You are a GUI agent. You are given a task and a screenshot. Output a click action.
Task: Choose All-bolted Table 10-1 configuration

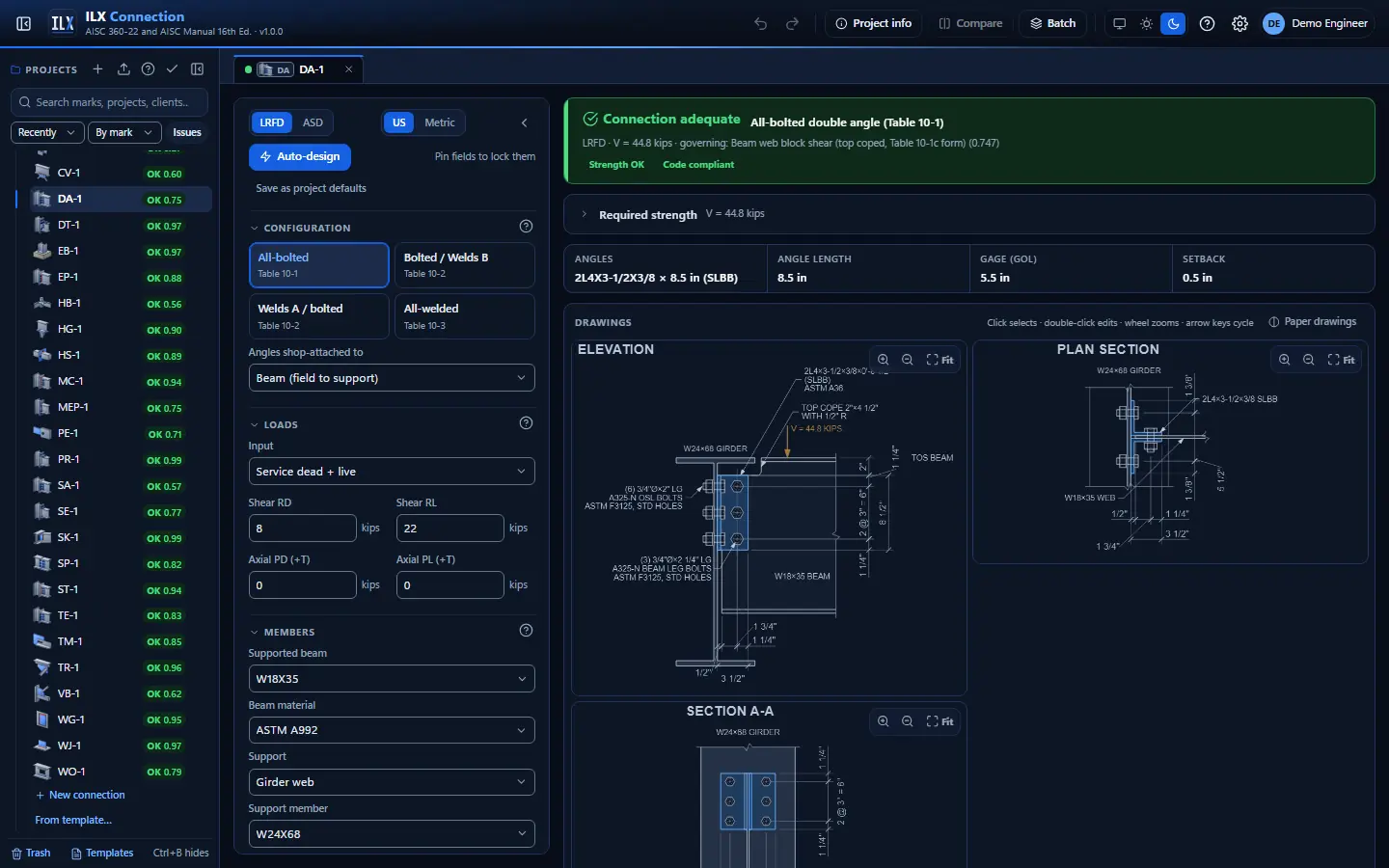point(318,265)
